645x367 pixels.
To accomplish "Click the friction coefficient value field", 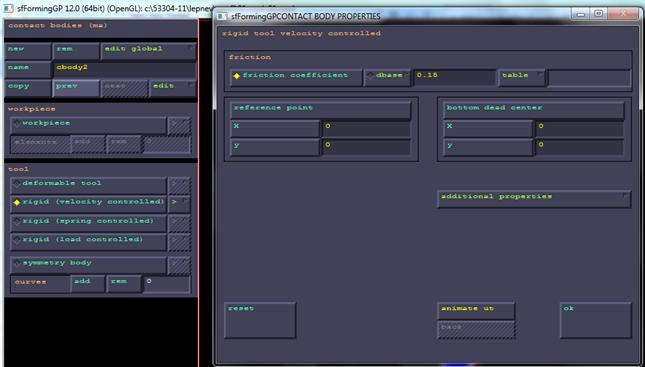I will (x=455, y=77).
